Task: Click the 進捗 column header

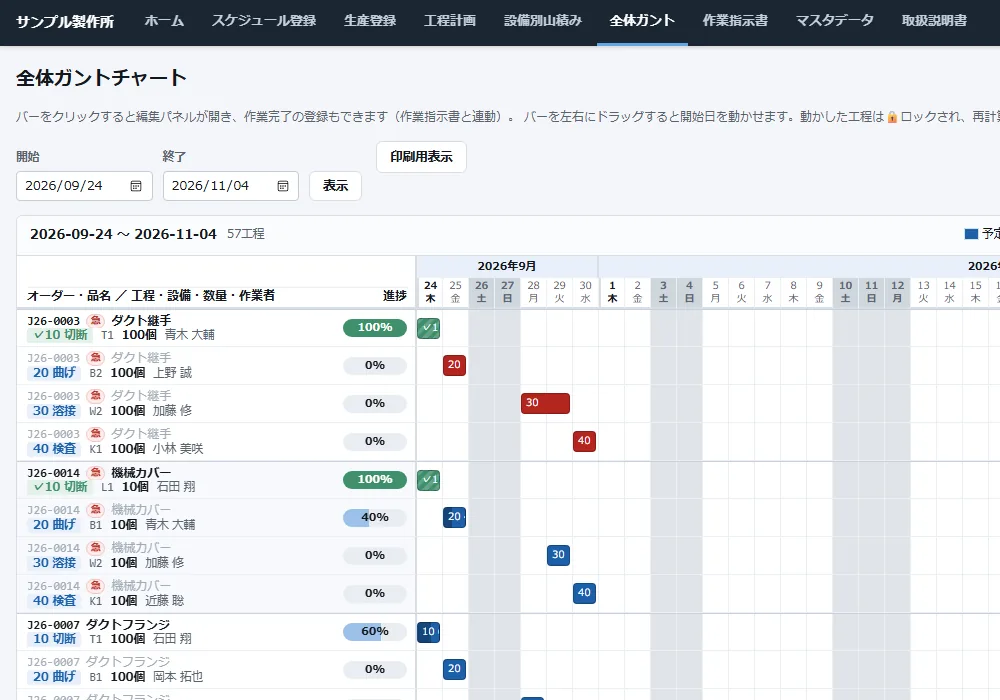Action: click(395, 296)
